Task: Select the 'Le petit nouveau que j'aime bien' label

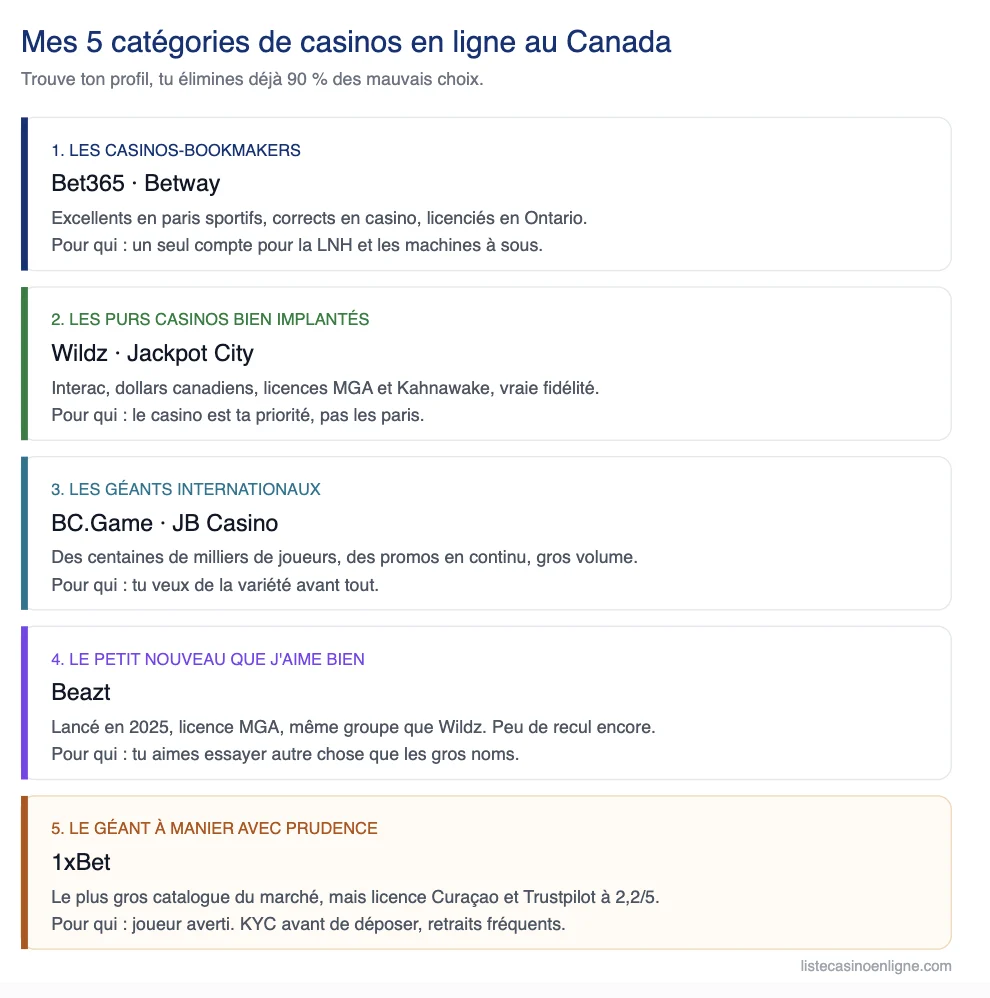Action: pyautogui.click(x=208, y=659)
